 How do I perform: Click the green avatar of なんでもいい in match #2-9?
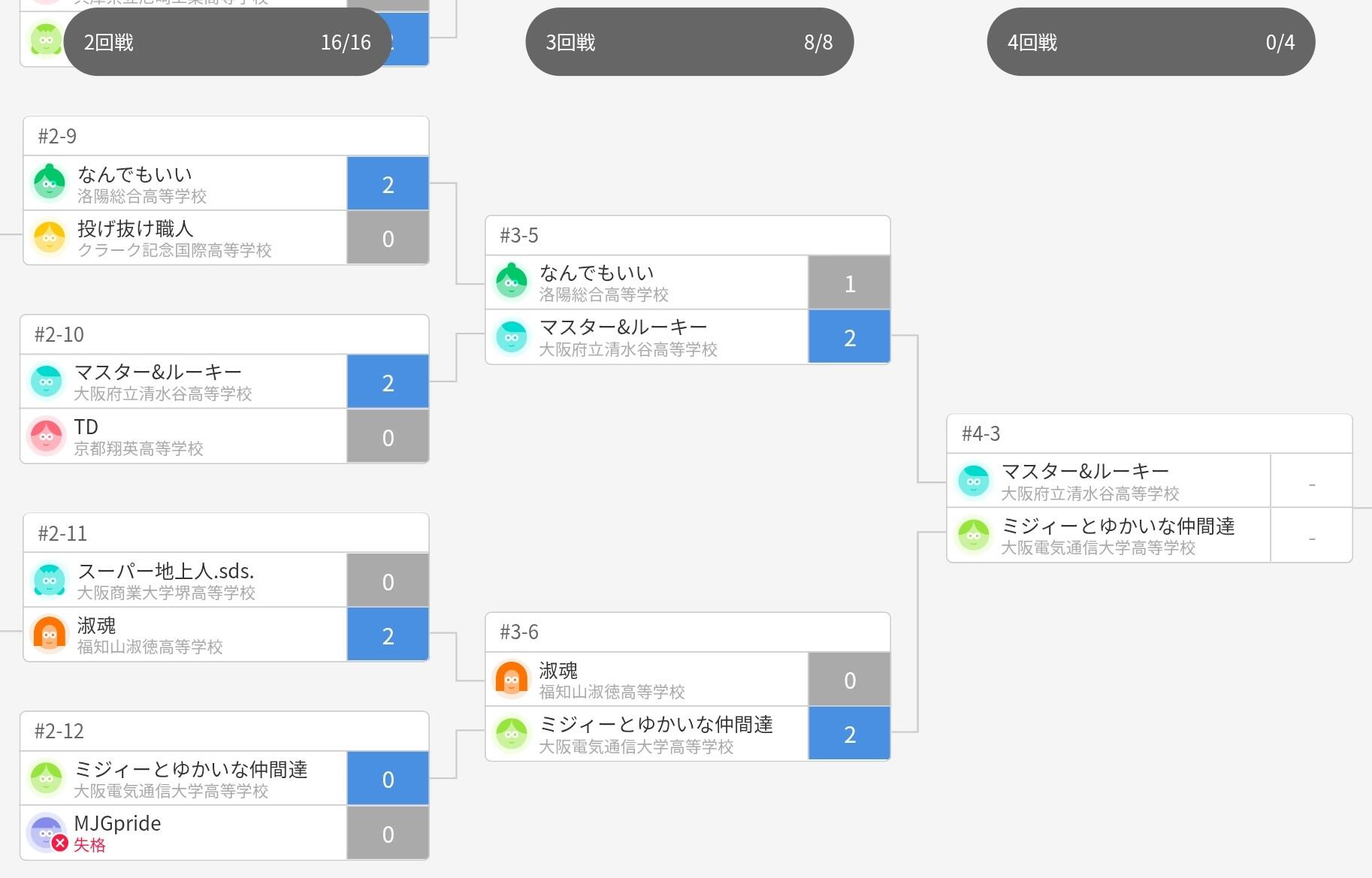[x=50, y=183]
